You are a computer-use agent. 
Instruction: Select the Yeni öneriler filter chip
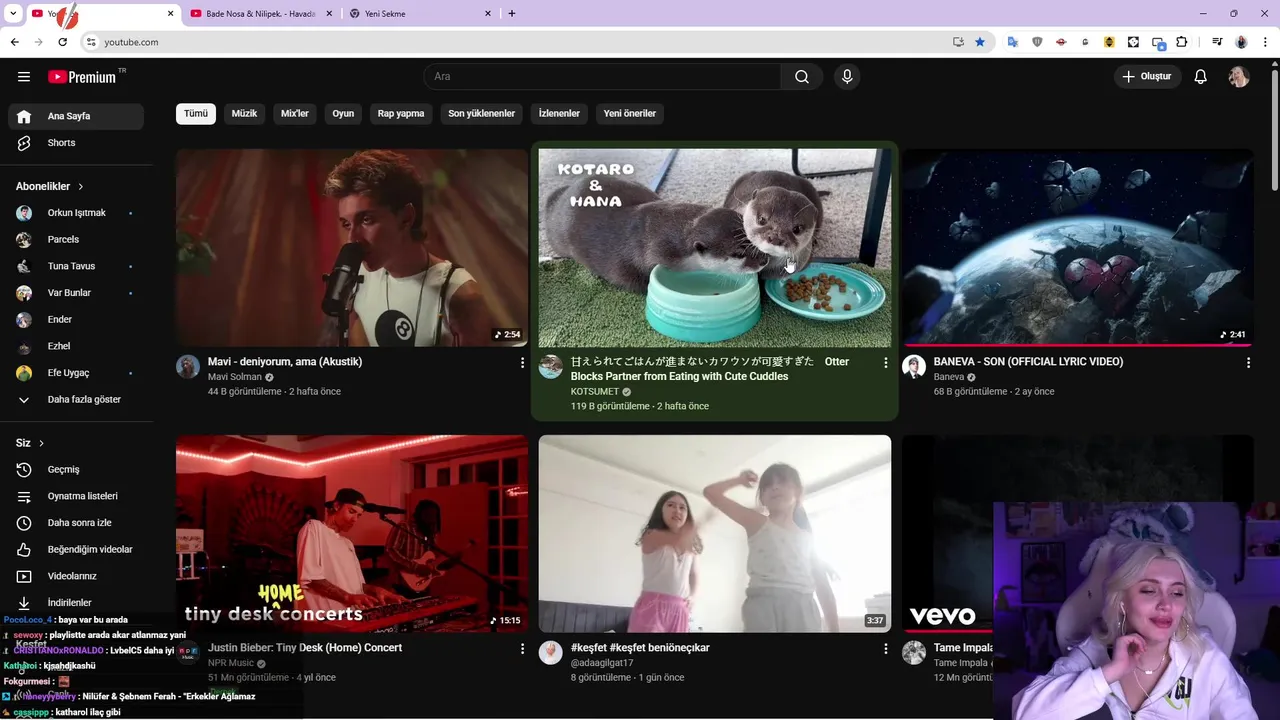coord(630,113)
